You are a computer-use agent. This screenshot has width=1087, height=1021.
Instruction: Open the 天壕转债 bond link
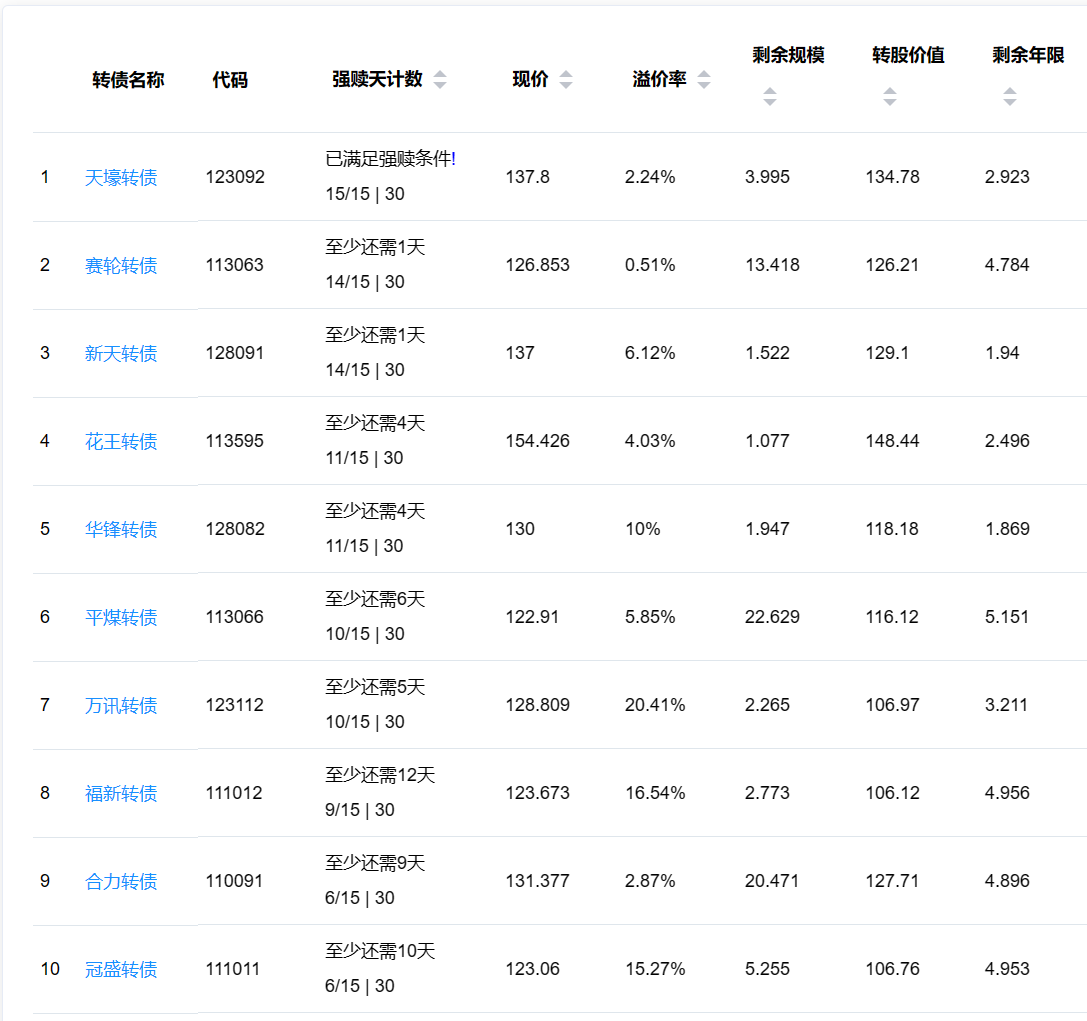pyautogui.click(x=121, y=178)
